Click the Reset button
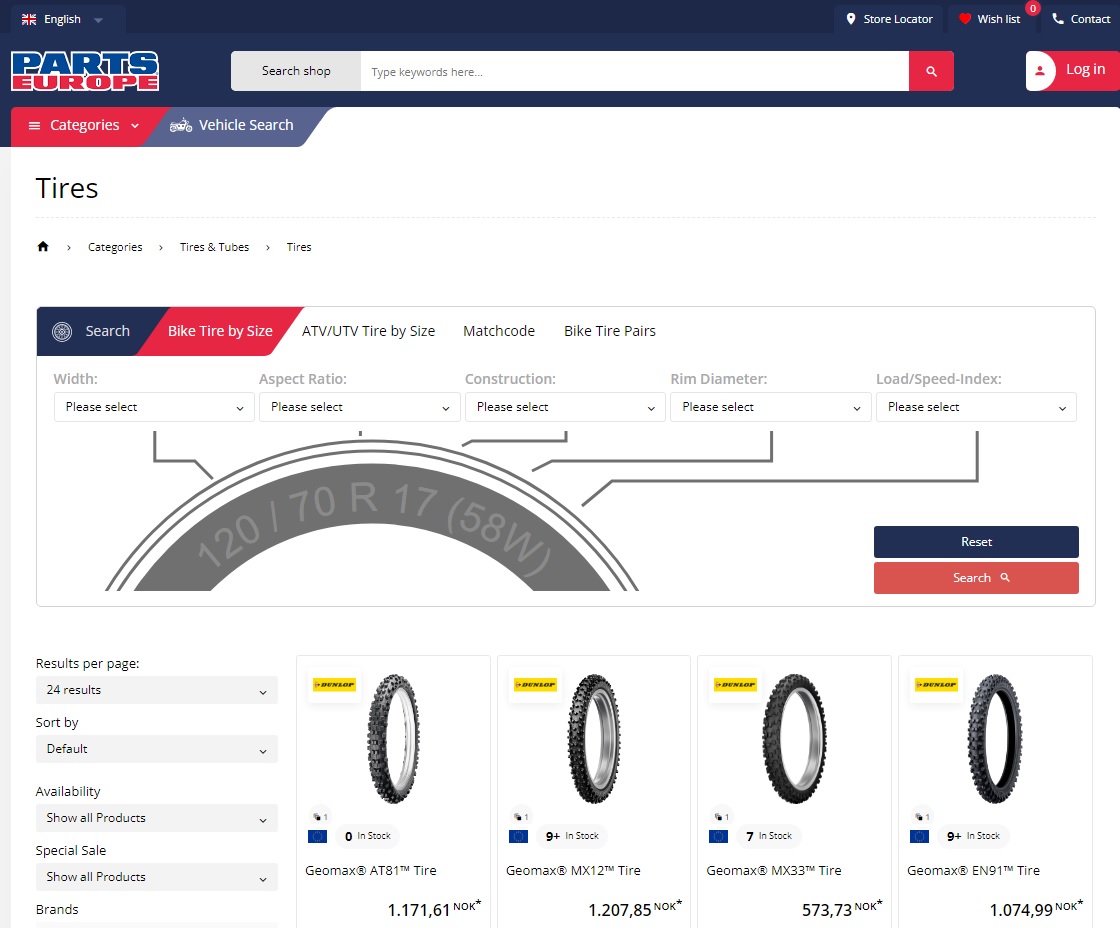 coord(976,542)
